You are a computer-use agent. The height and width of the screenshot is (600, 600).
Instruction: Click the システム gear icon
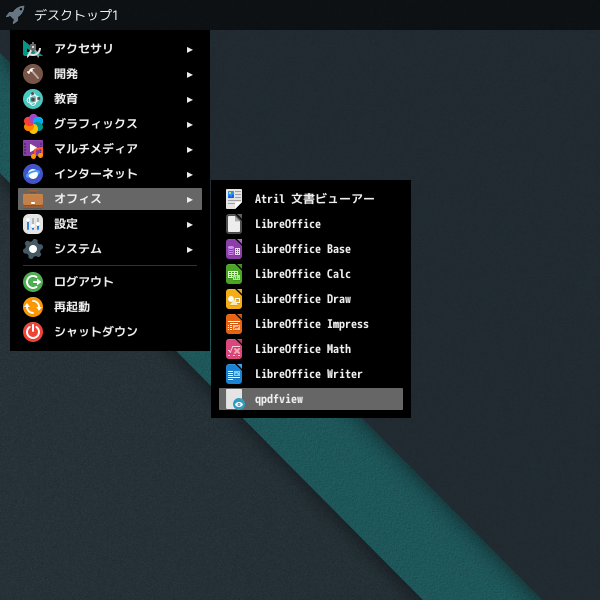click(x=33, y=249)
